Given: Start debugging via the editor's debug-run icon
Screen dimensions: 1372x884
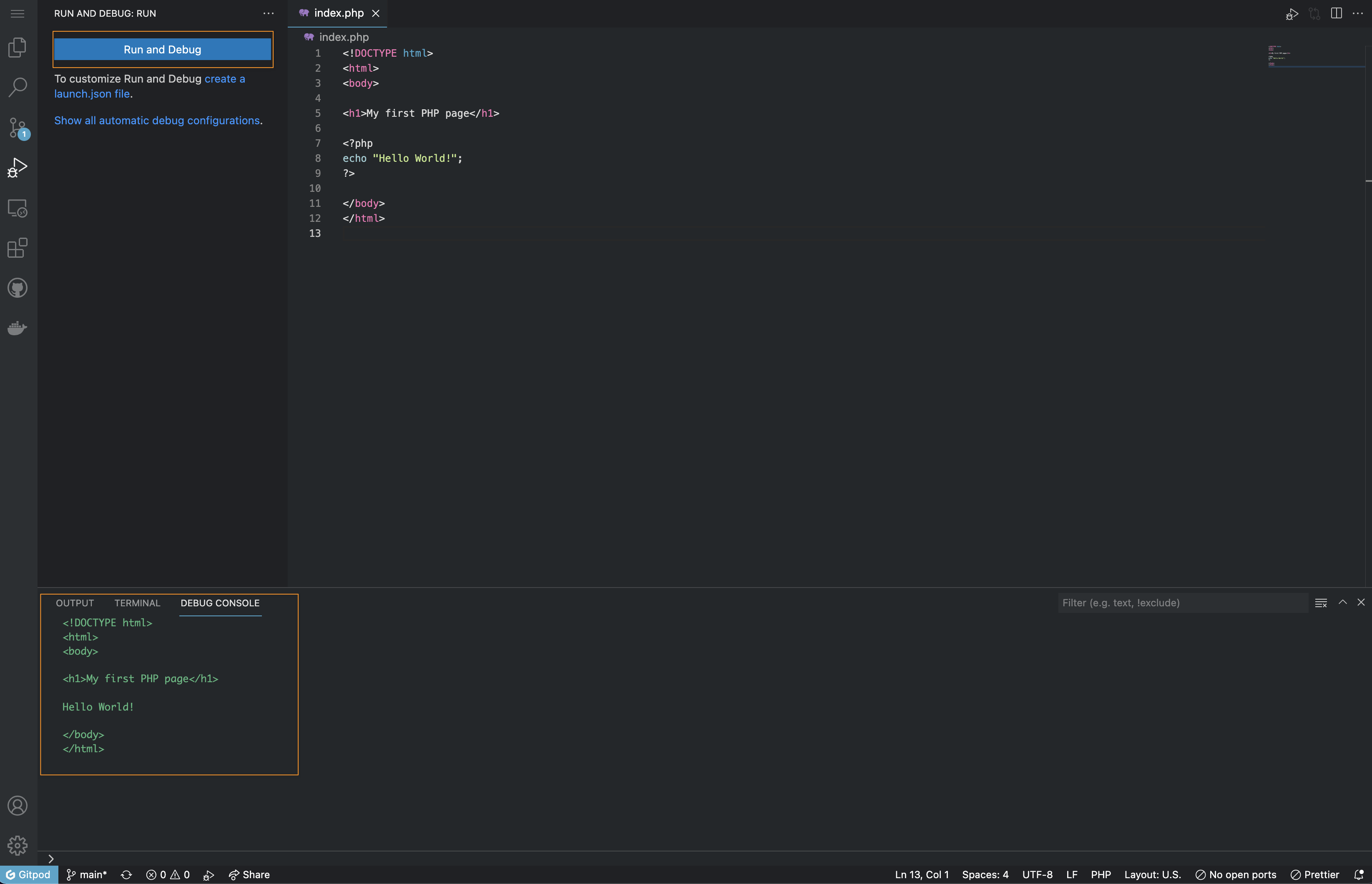Looking at the screenshot, I should pyautogui.click(x=1291, y=13).
